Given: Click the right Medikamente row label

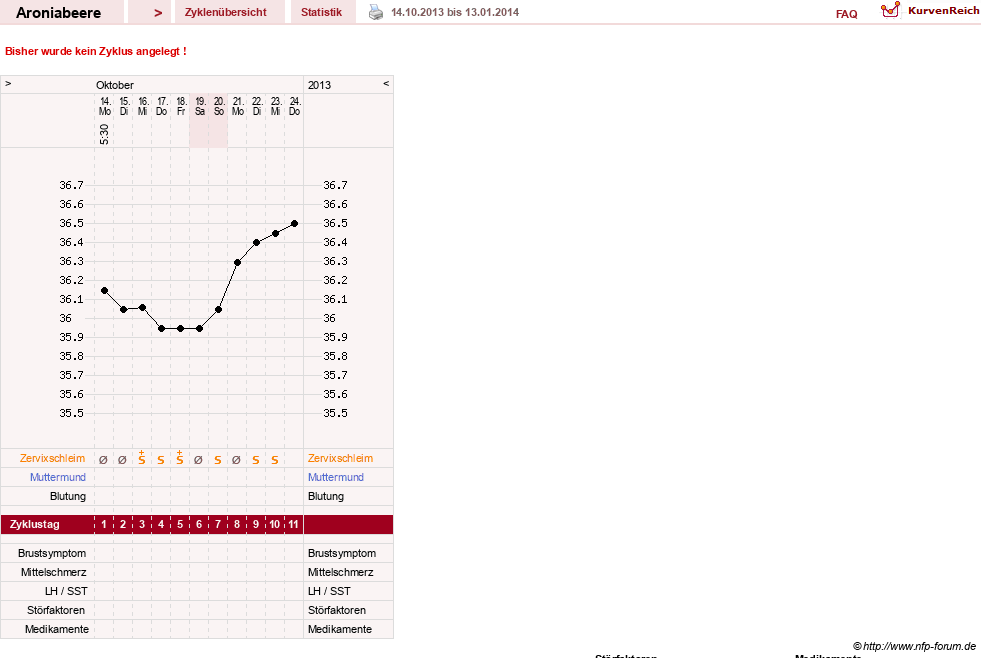Looking at the screenshot, I should [340, 629].
